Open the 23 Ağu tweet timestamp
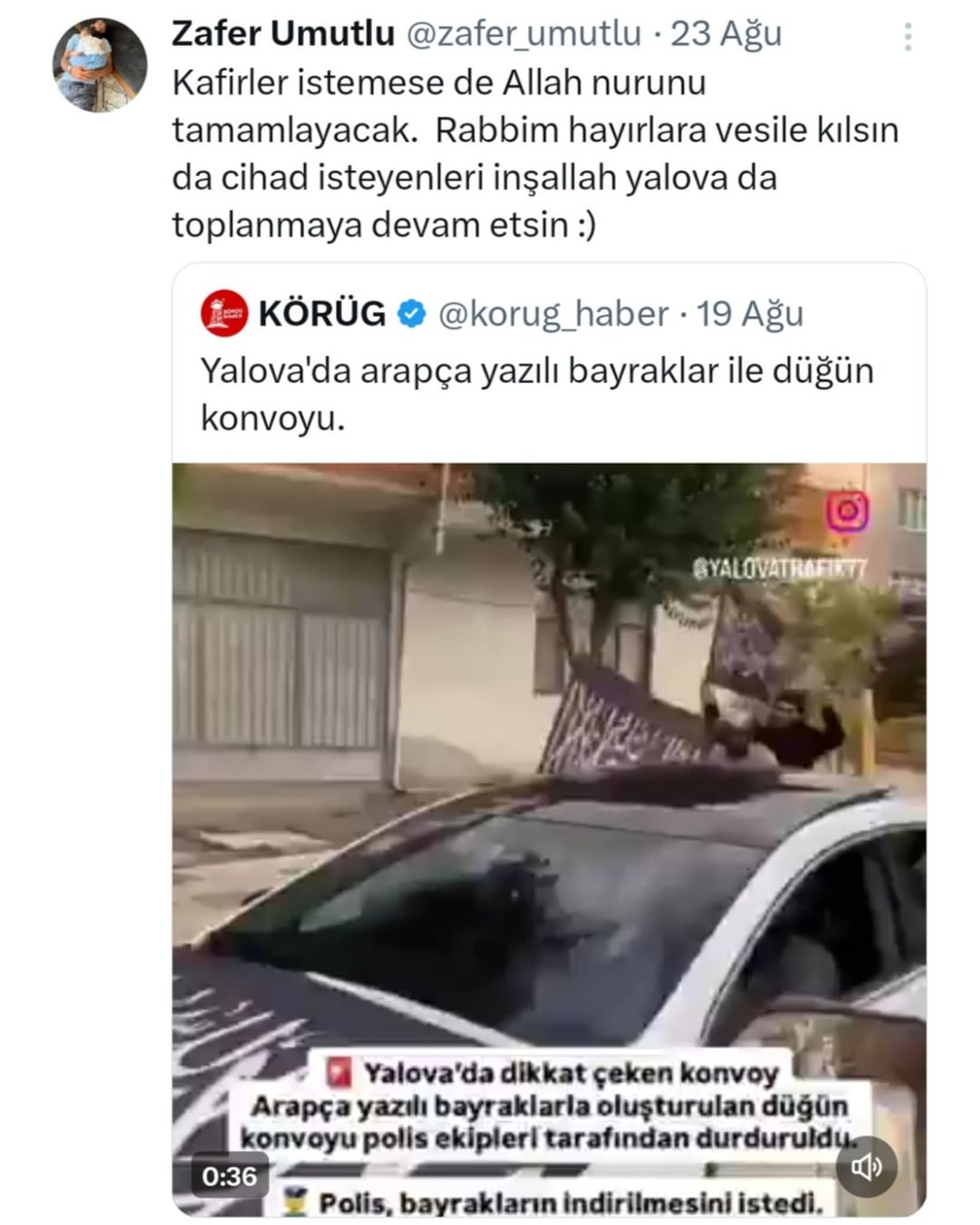Screen dimensions: 980x1225 click(x=726, y=34)
